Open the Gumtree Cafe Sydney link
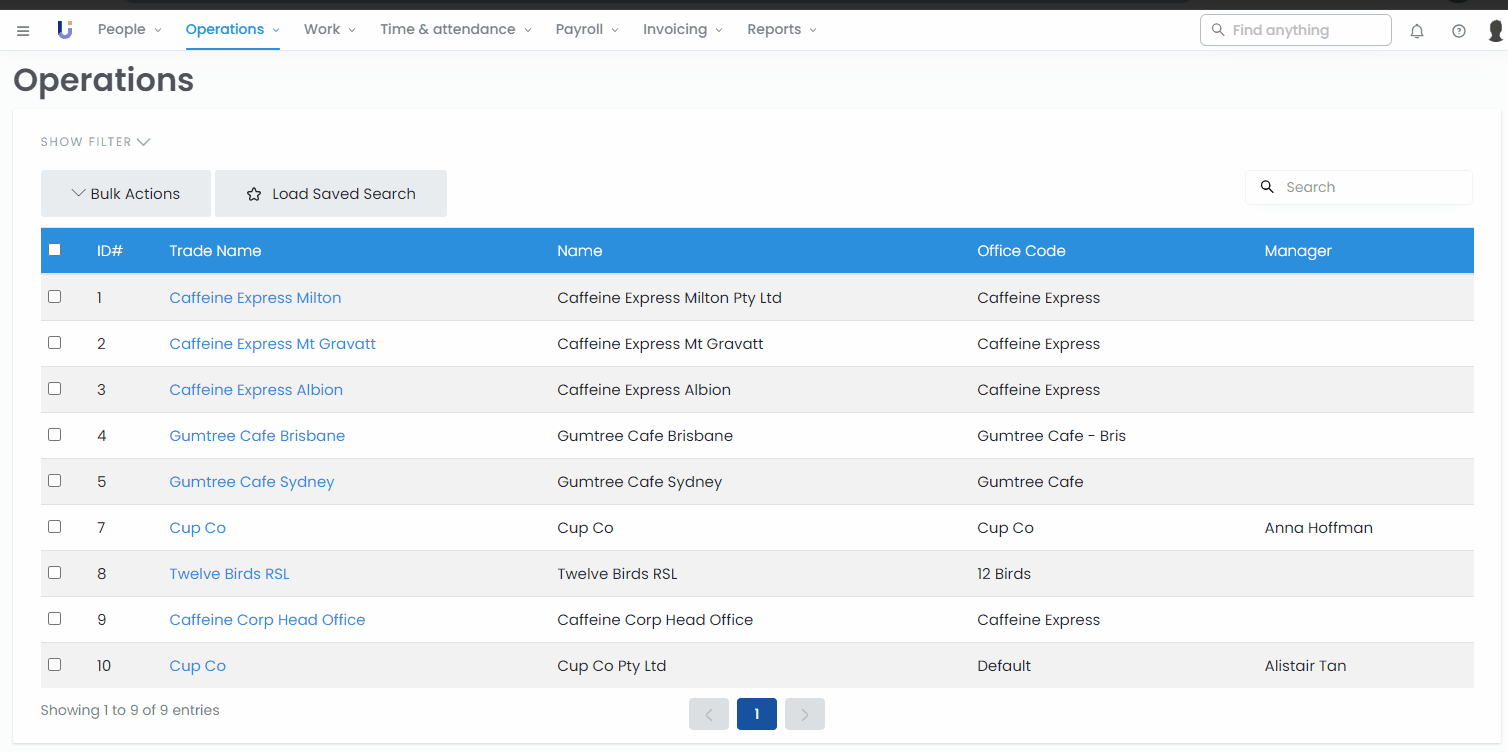1508x752 pixels. tap(252, 482)
